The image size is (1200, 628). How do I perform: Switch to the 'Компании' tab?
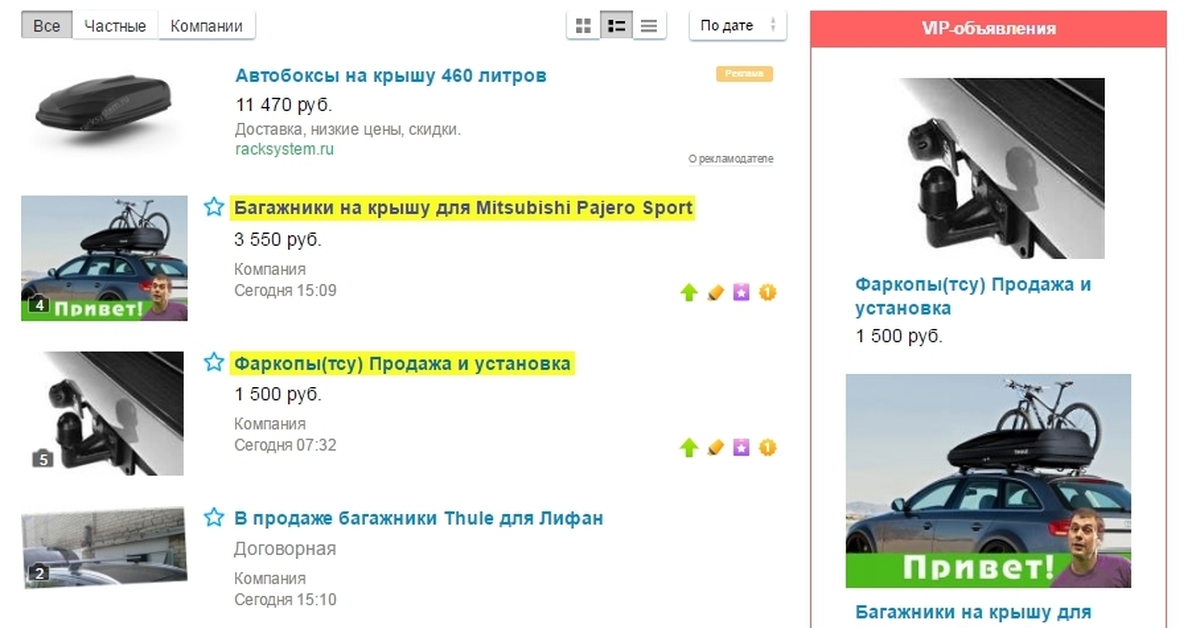coord(206,26)
